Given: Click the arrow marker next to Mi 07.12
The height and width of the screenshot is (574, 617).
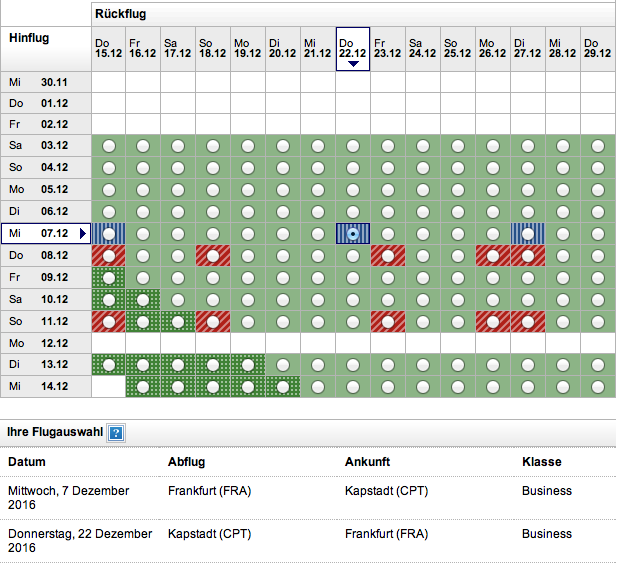Looking at the screenshot, I should point(84,234).
